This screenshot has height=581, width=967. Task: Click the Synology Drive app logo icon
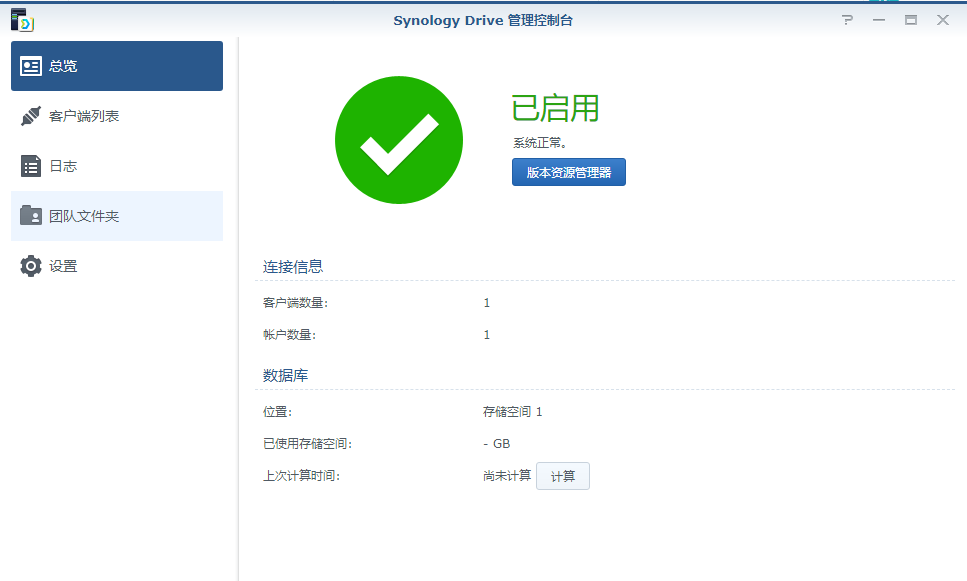(22, 20)
